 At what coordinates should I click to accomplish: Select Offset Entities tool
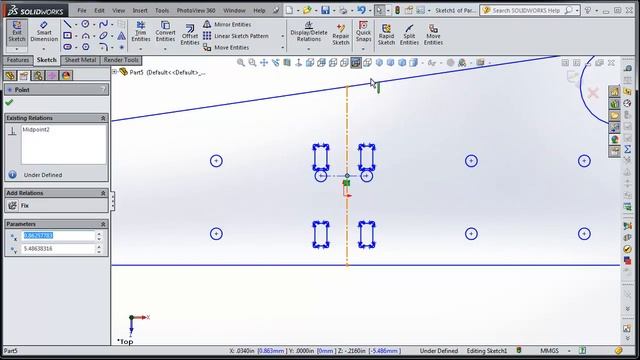[x=190, y=34]
